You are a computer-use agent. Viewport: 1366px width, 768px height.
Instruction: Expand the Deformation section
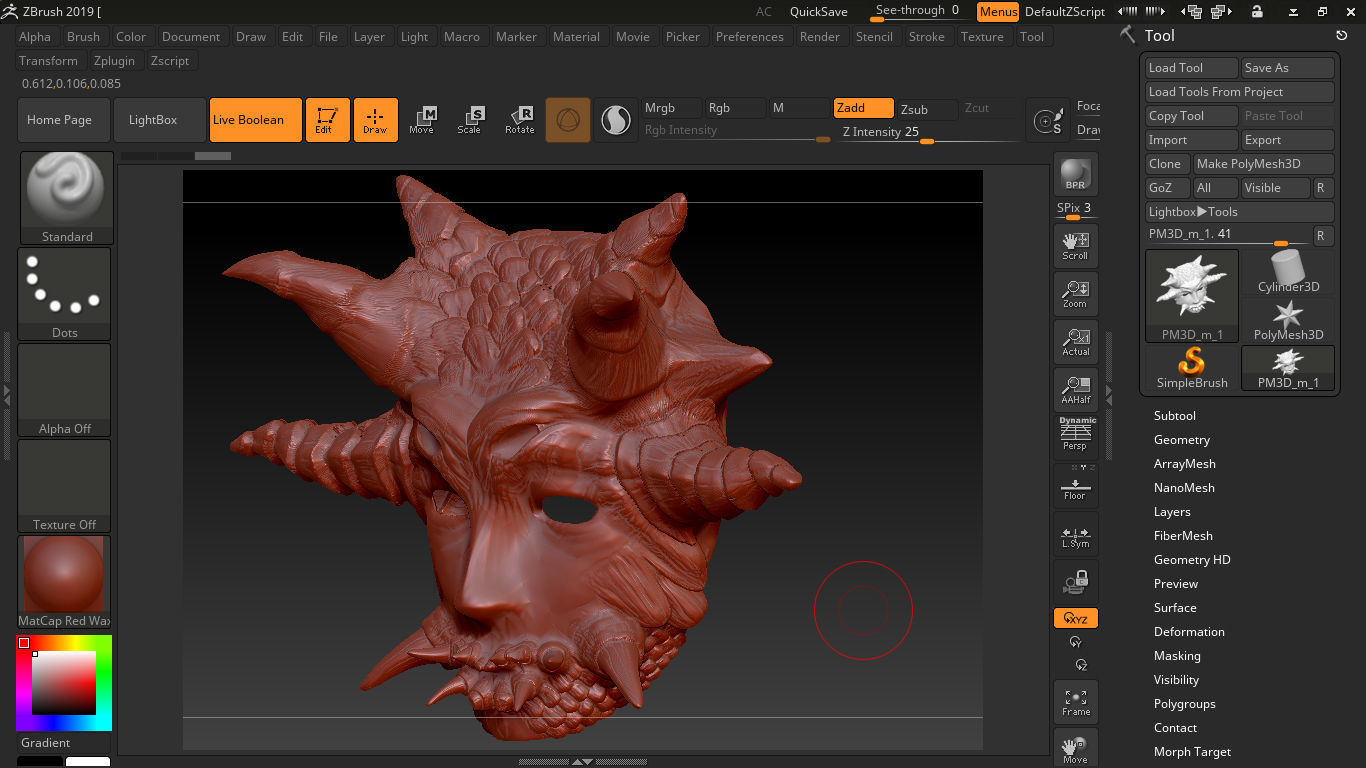[x=1189, y=632]
